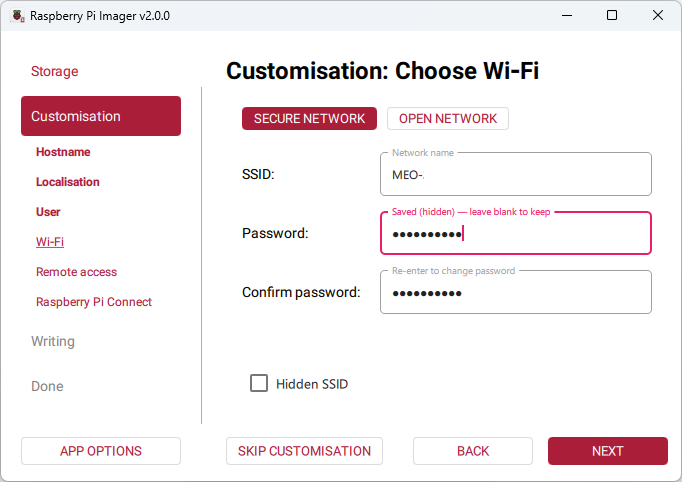This screenshot has height=482, width=682.
Task: Click the Raspberry Pi Imager title bar icon
Action: pos(17,16)
